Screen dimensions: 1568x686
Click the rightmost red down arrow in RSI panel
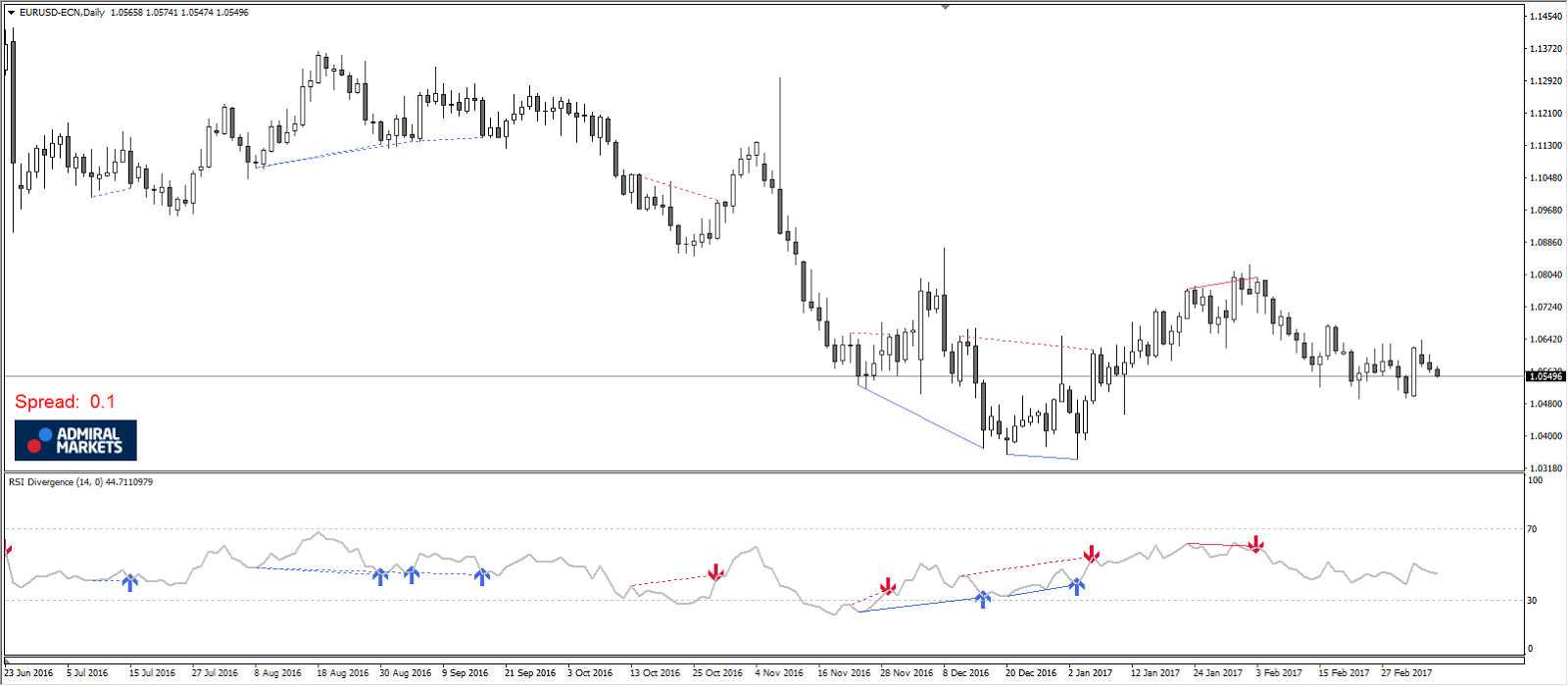[x=1256, y=544]
